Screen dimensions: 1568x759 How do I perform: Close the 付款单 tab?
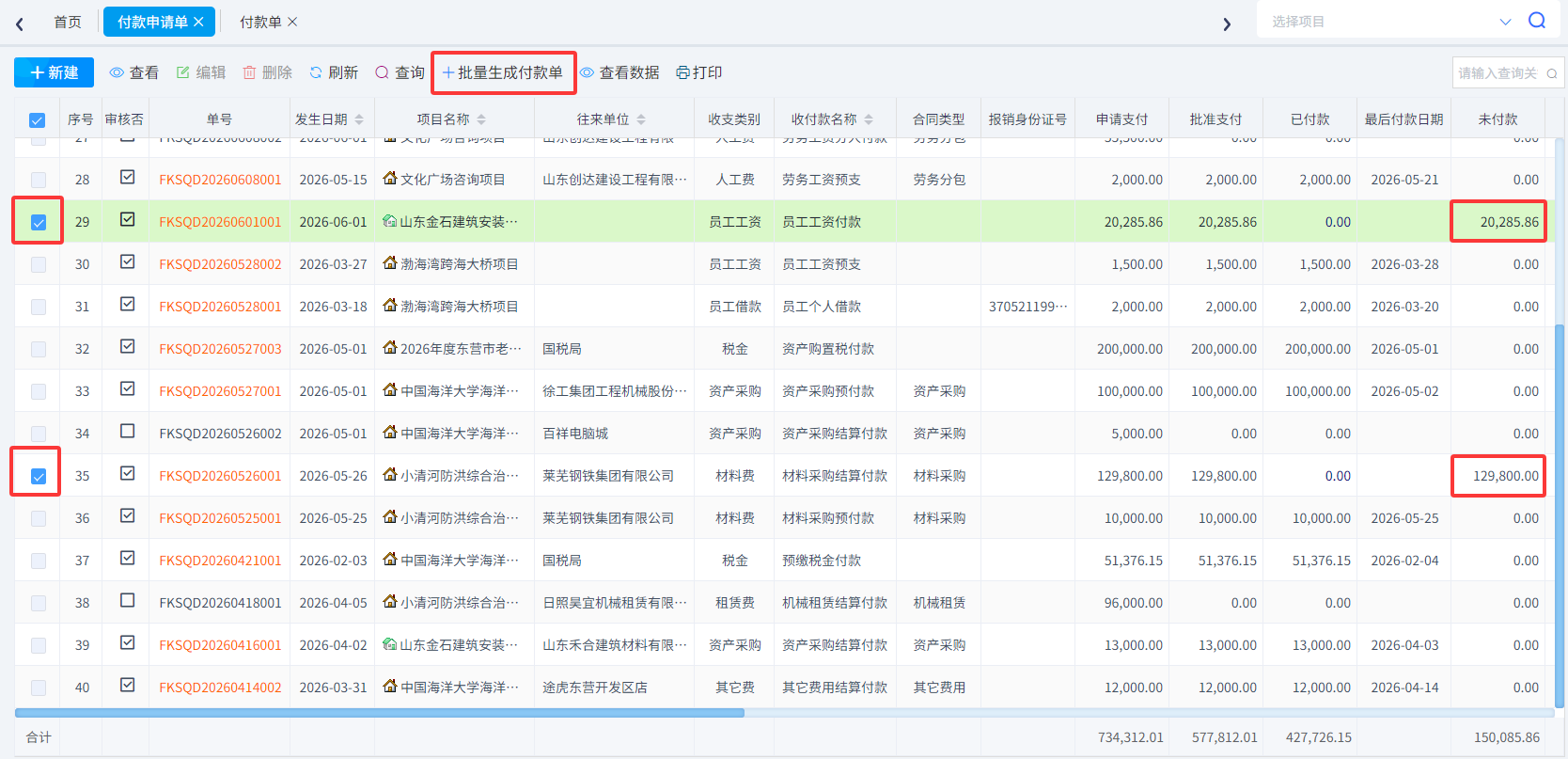pyautogui.click(x=292, y=22)
